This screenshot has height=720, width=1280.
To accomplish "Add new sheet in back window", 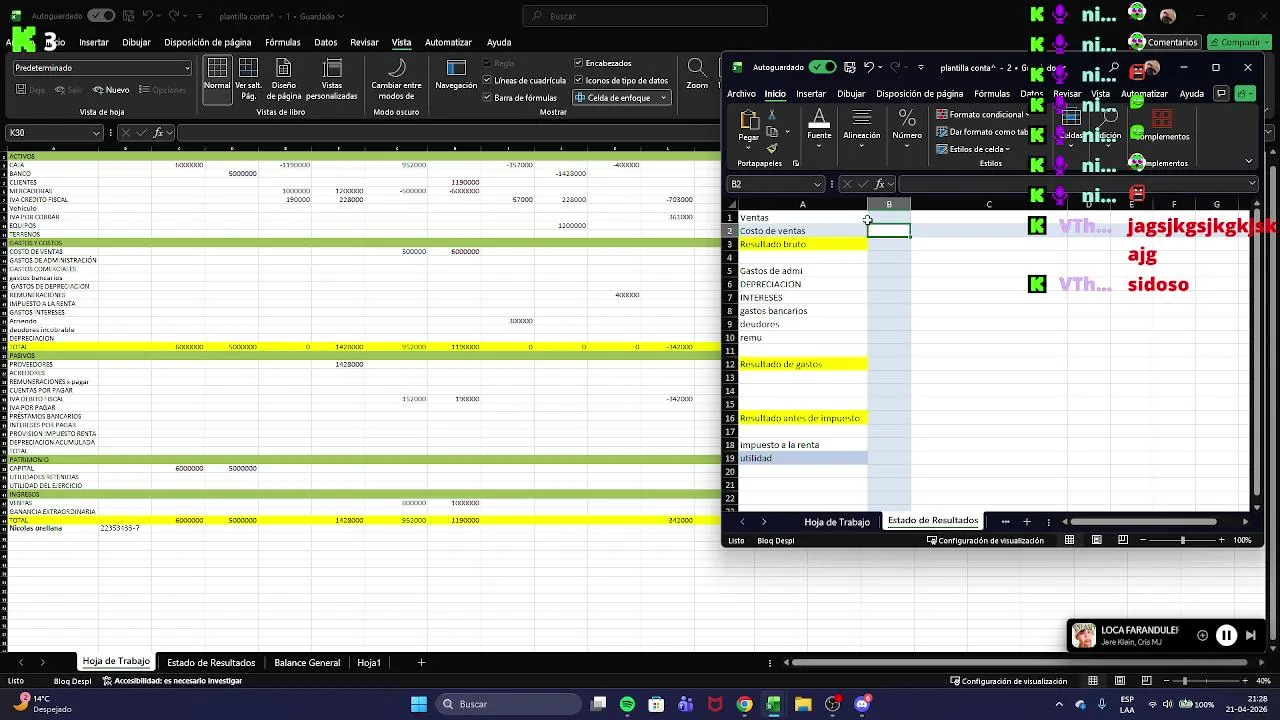I will (x=421, y=662).
